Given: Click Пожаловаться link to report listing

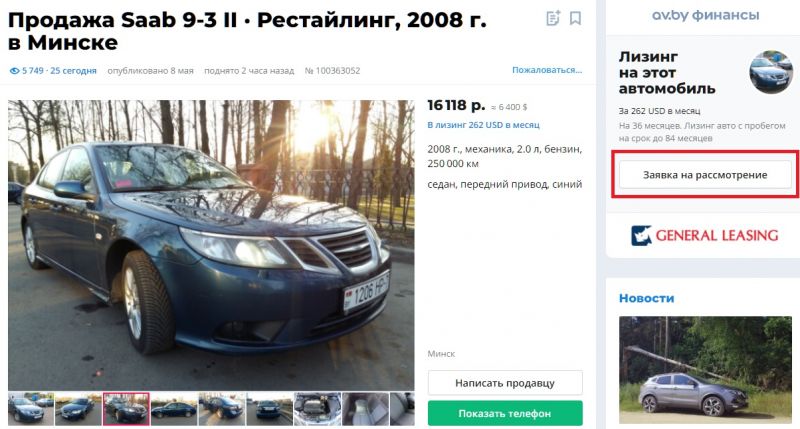Looking at the screenshot, I should pyautogui.click(x=547, y=70).
